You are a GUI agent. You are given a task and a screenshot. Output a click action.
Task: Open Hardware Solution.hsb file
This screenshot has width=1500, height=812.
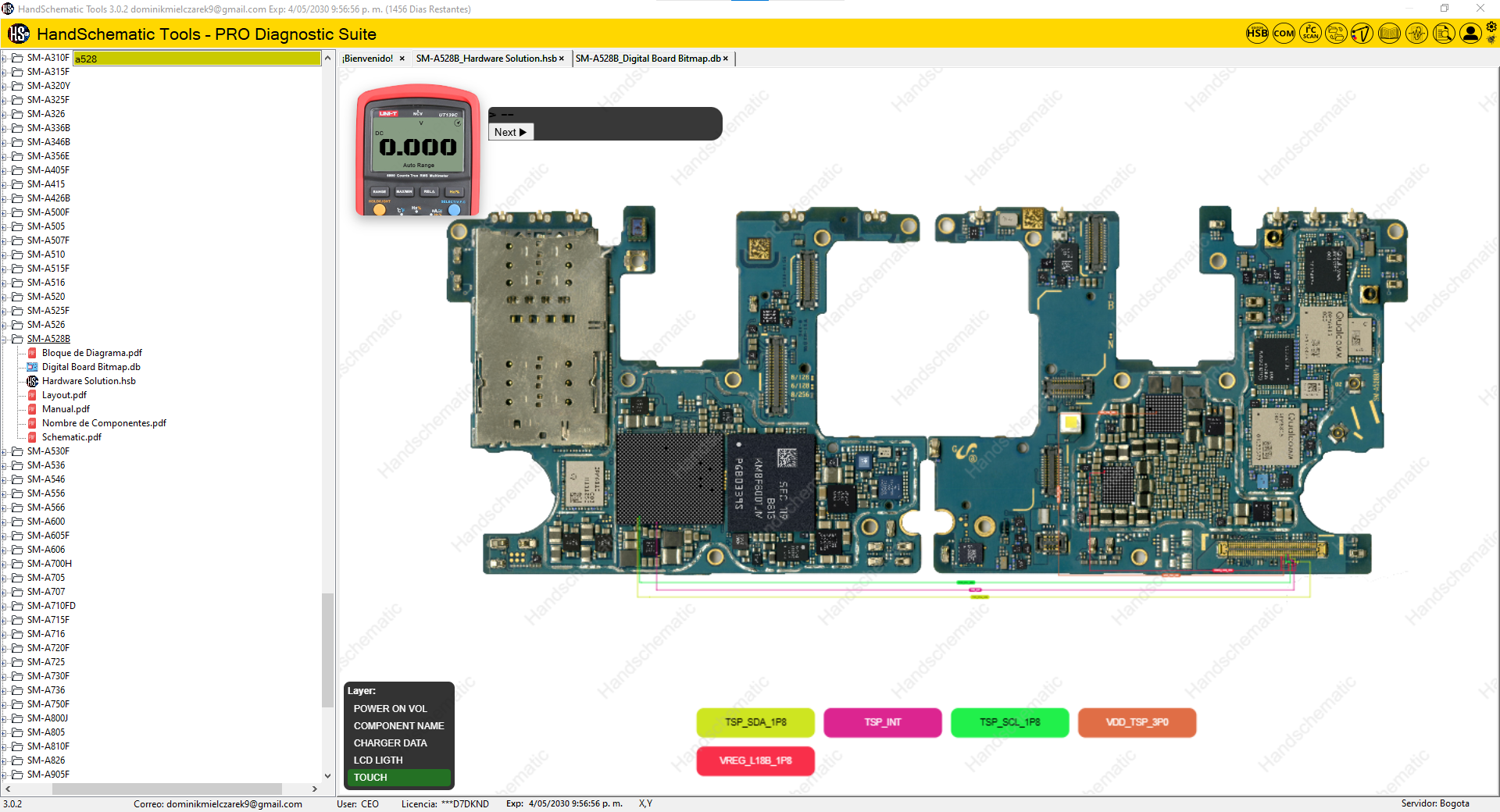tap(88, 381)
